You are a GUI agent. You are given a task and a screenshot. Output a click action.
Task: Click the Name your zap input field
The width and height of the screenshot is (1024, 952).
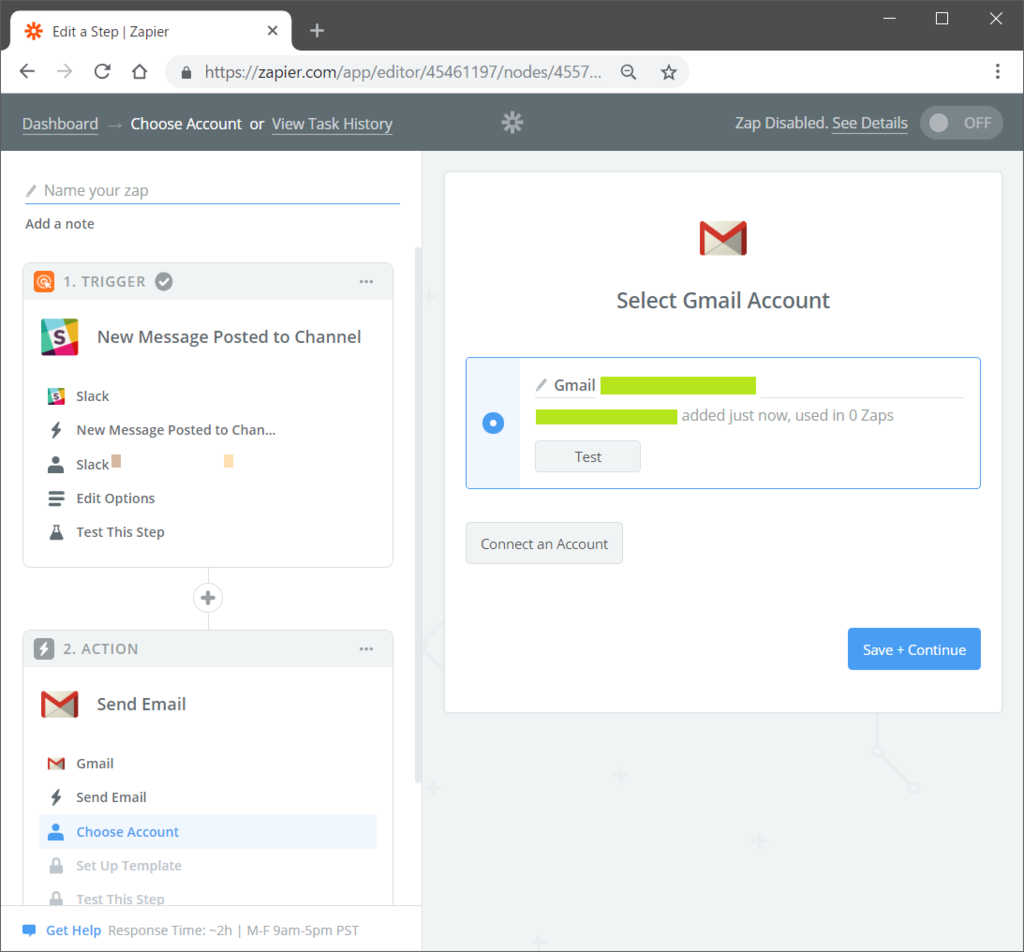click(212, 191)
